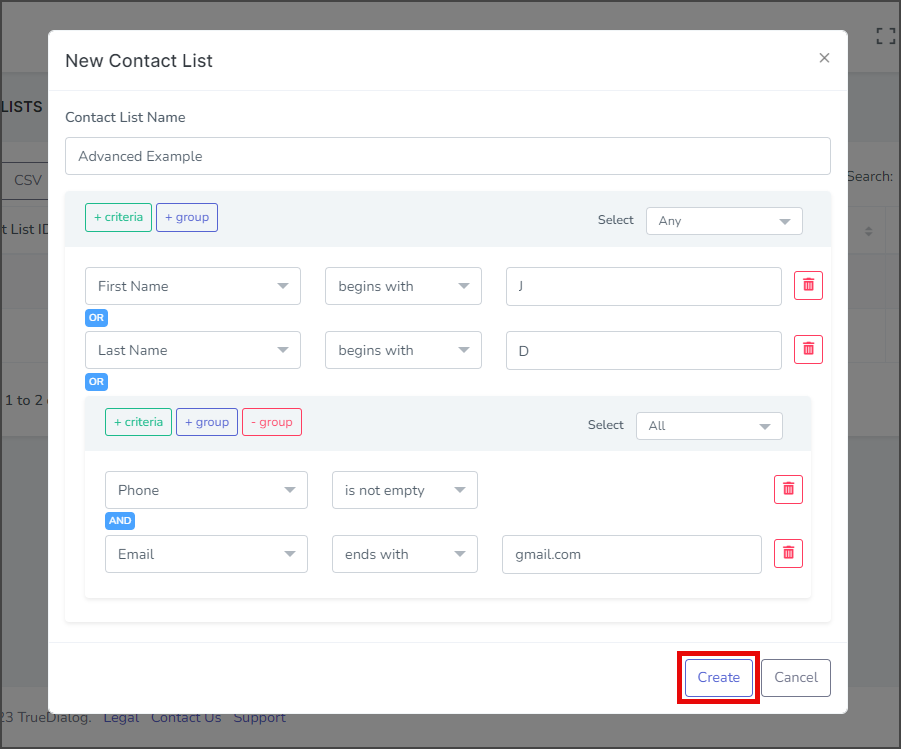
Task: Change First Name 'begins with' operator
Action: (403, 286)
